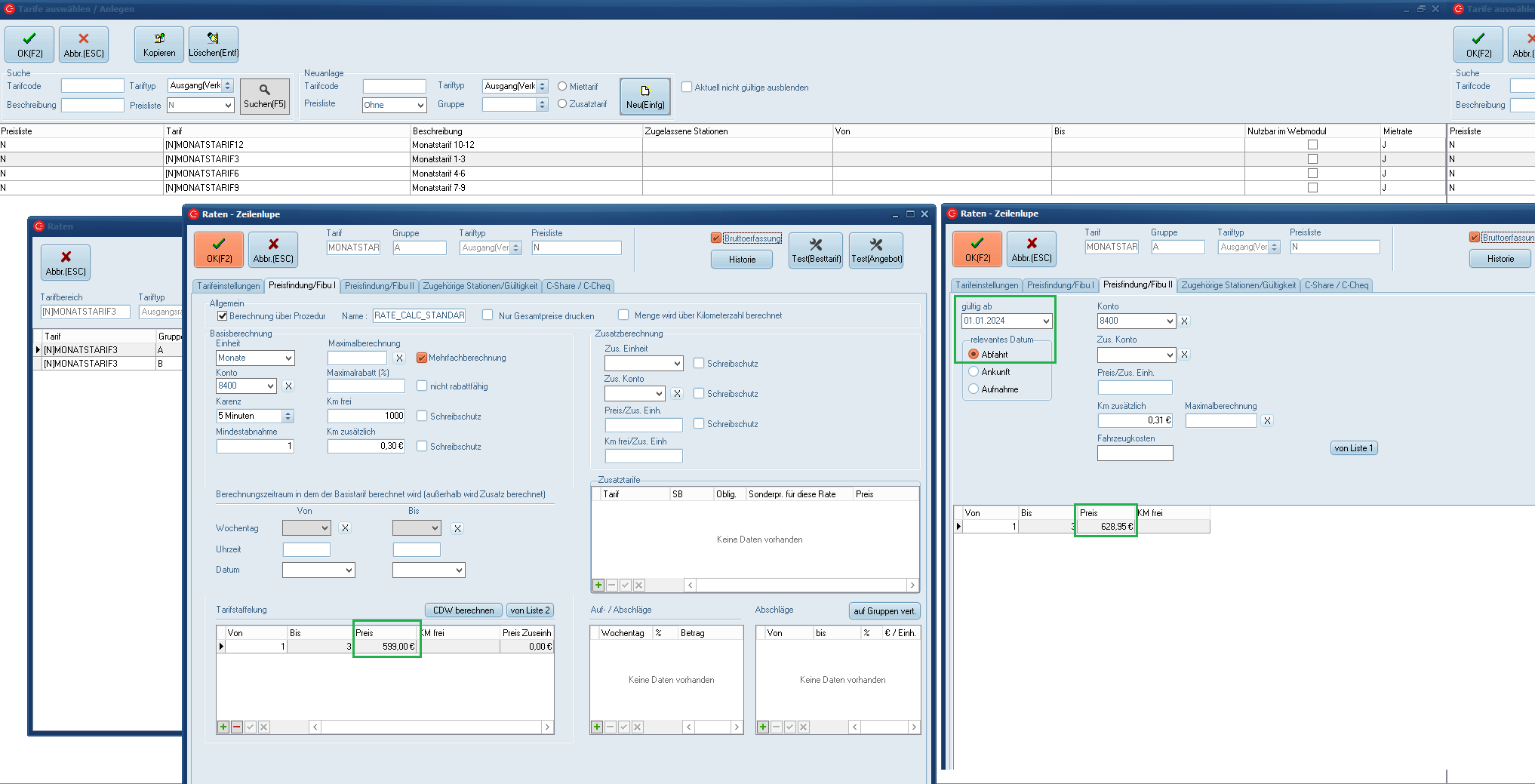
Task: Toggle the Mehrfachberechnung checkbox
Action: click(x=422, y=358)
